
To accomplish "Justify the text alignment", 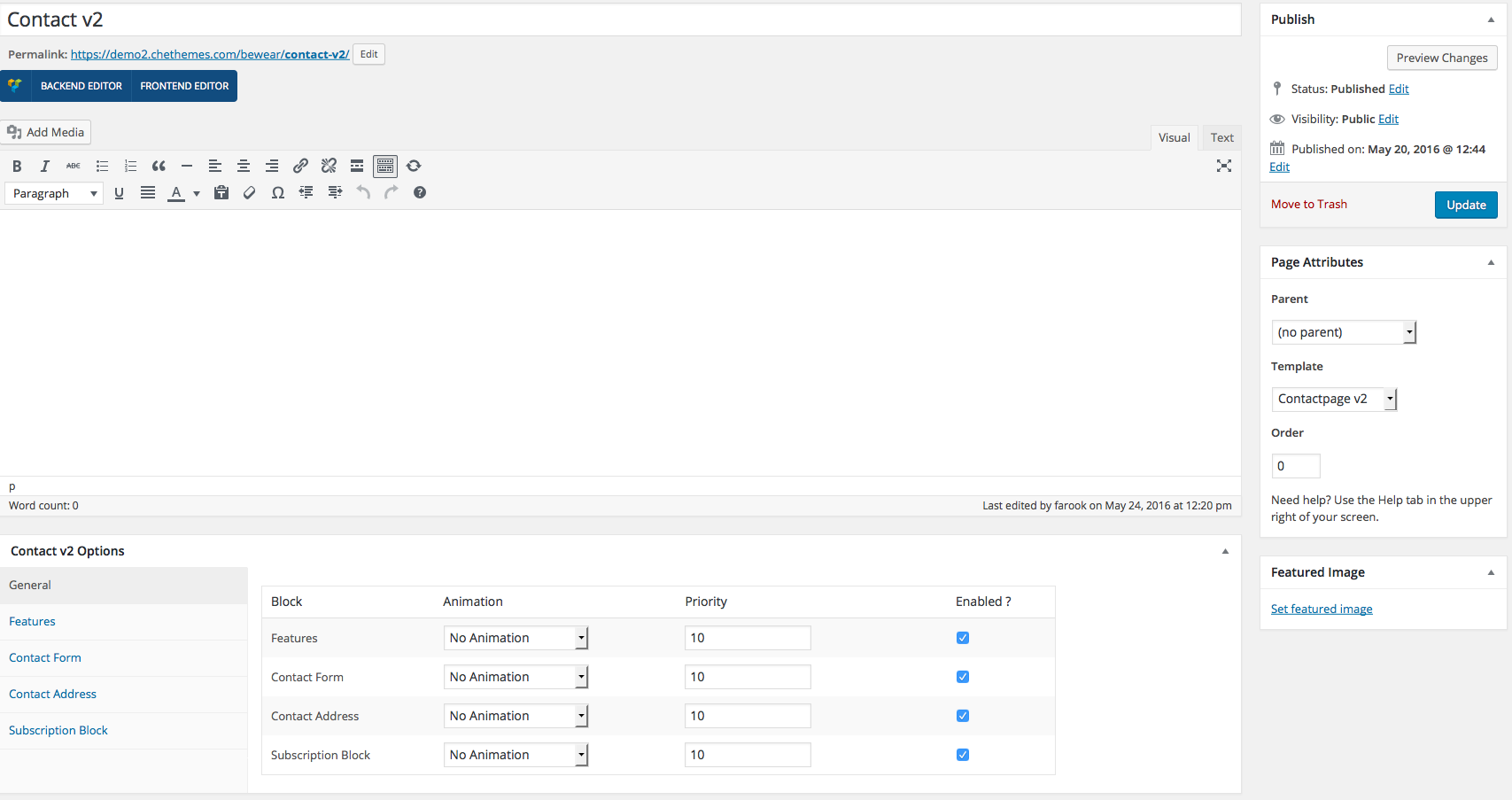I will [148, 192].
